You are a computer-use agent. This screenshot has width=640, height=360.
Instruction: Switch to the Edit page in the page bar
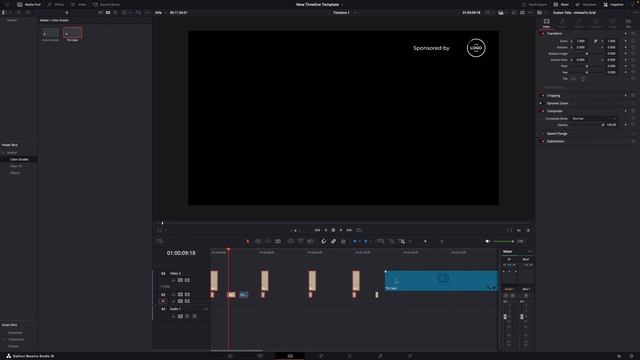click(290, 356)
